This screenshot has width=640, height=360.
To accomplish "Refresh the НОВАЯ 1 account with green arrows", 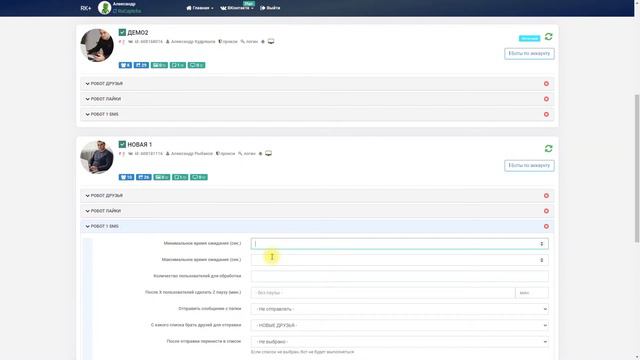I will (549, 149).
